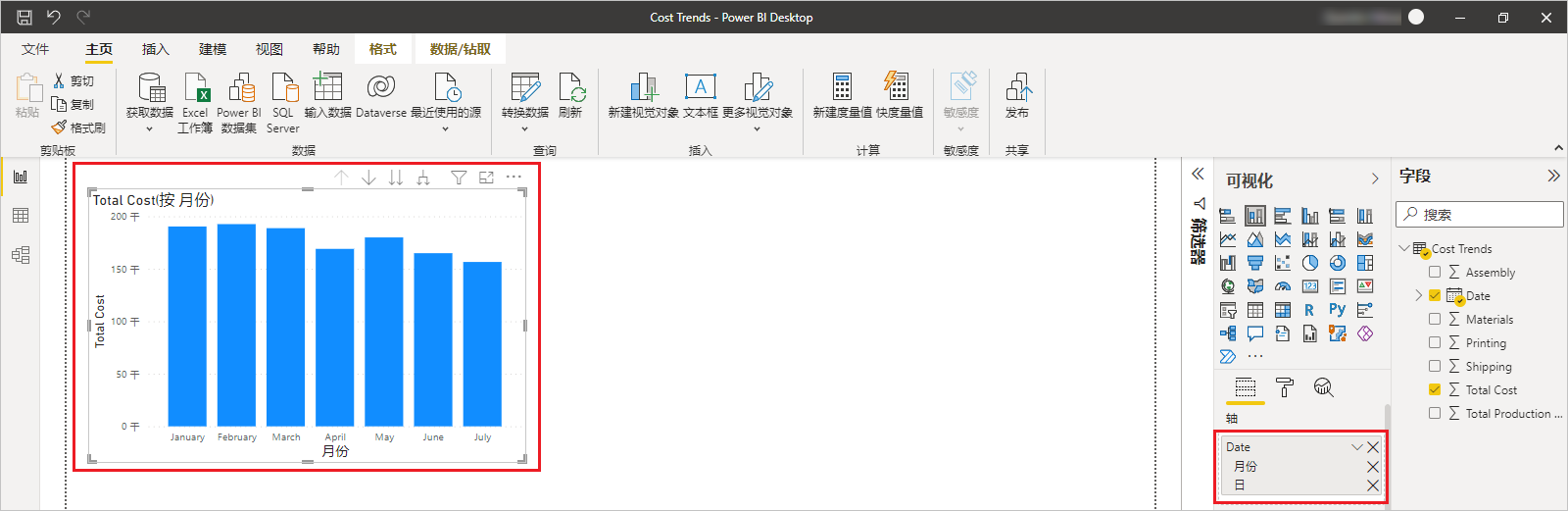Click the Save icon in title bar
1568x511 pixels.
coord(24,17)
